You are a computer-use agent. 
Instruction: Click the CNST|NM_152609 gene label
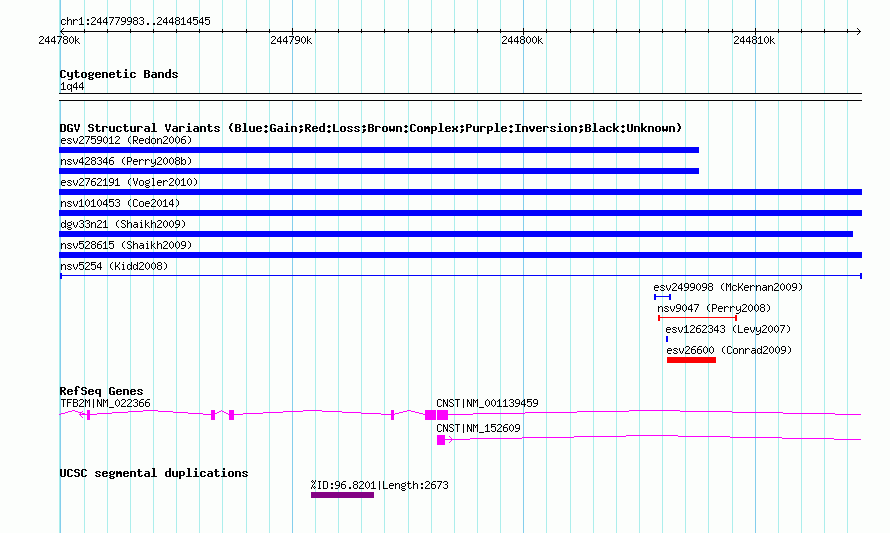coord(478,428)
